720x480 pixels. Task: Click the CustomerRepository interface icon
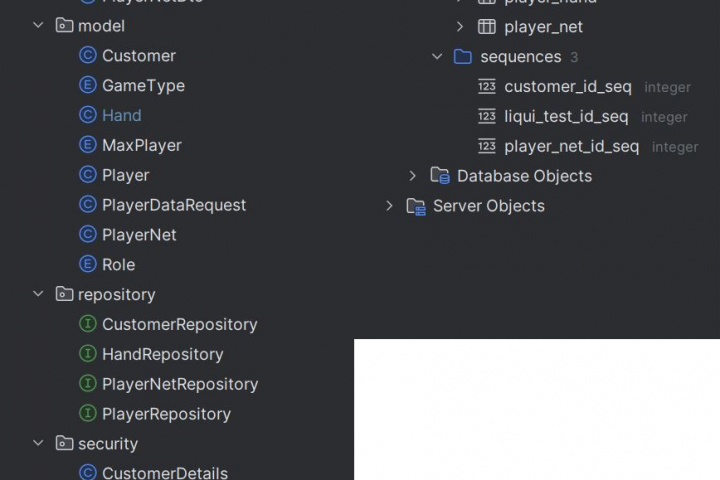point(88,324)
